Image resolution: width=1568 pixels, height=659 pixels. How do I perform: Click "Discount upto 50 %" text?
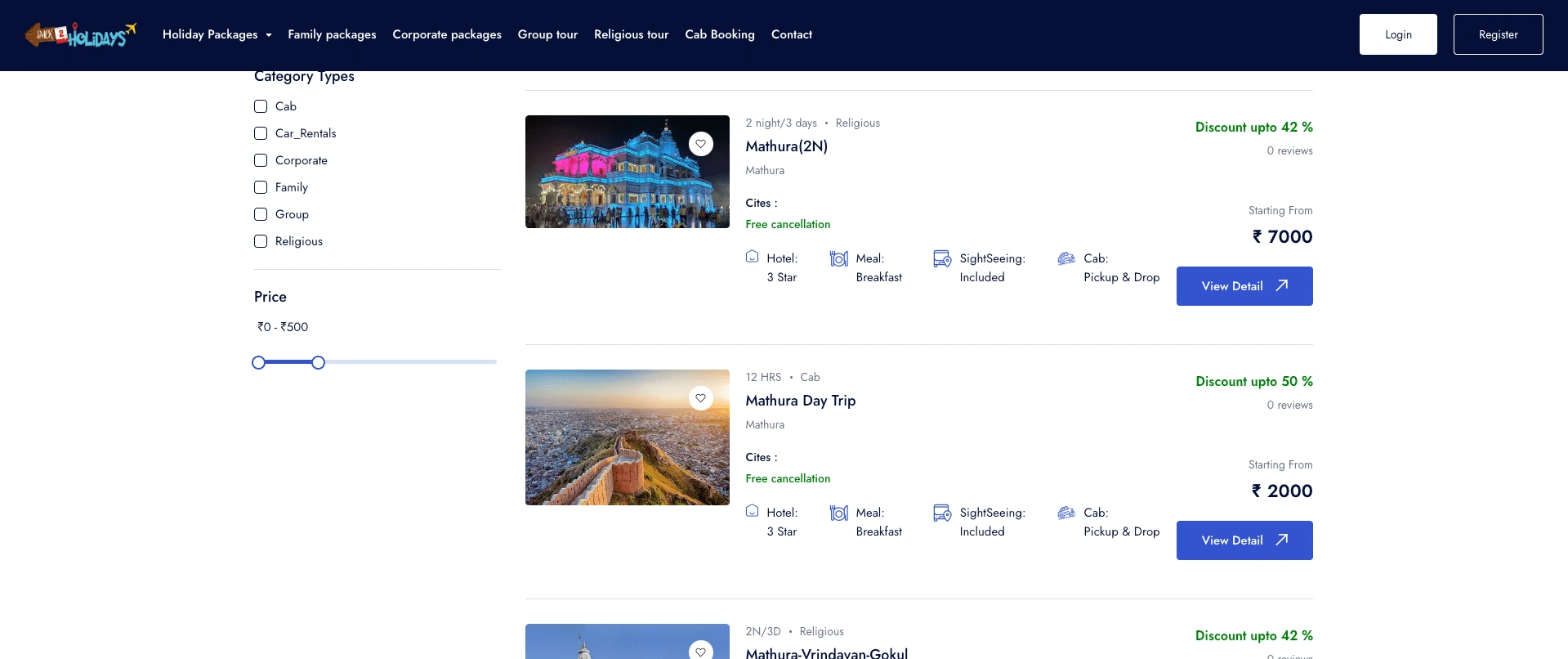pos(1253,381)
